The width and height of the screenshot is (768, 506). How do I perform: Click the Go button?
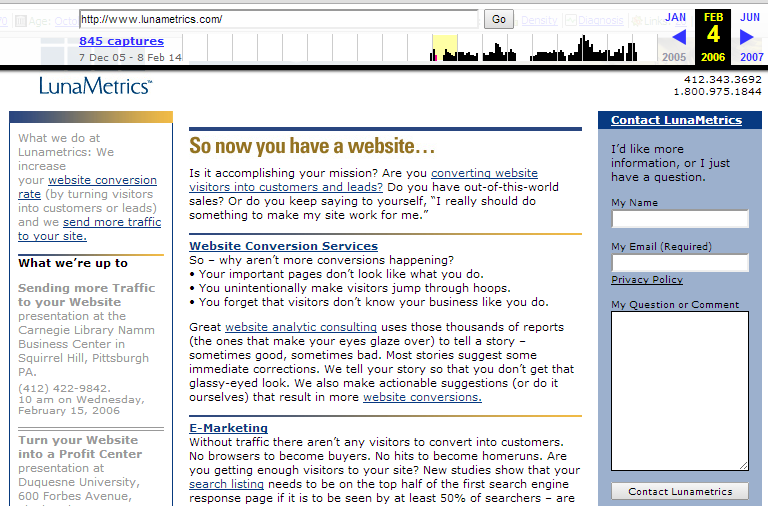coord(499,19)
